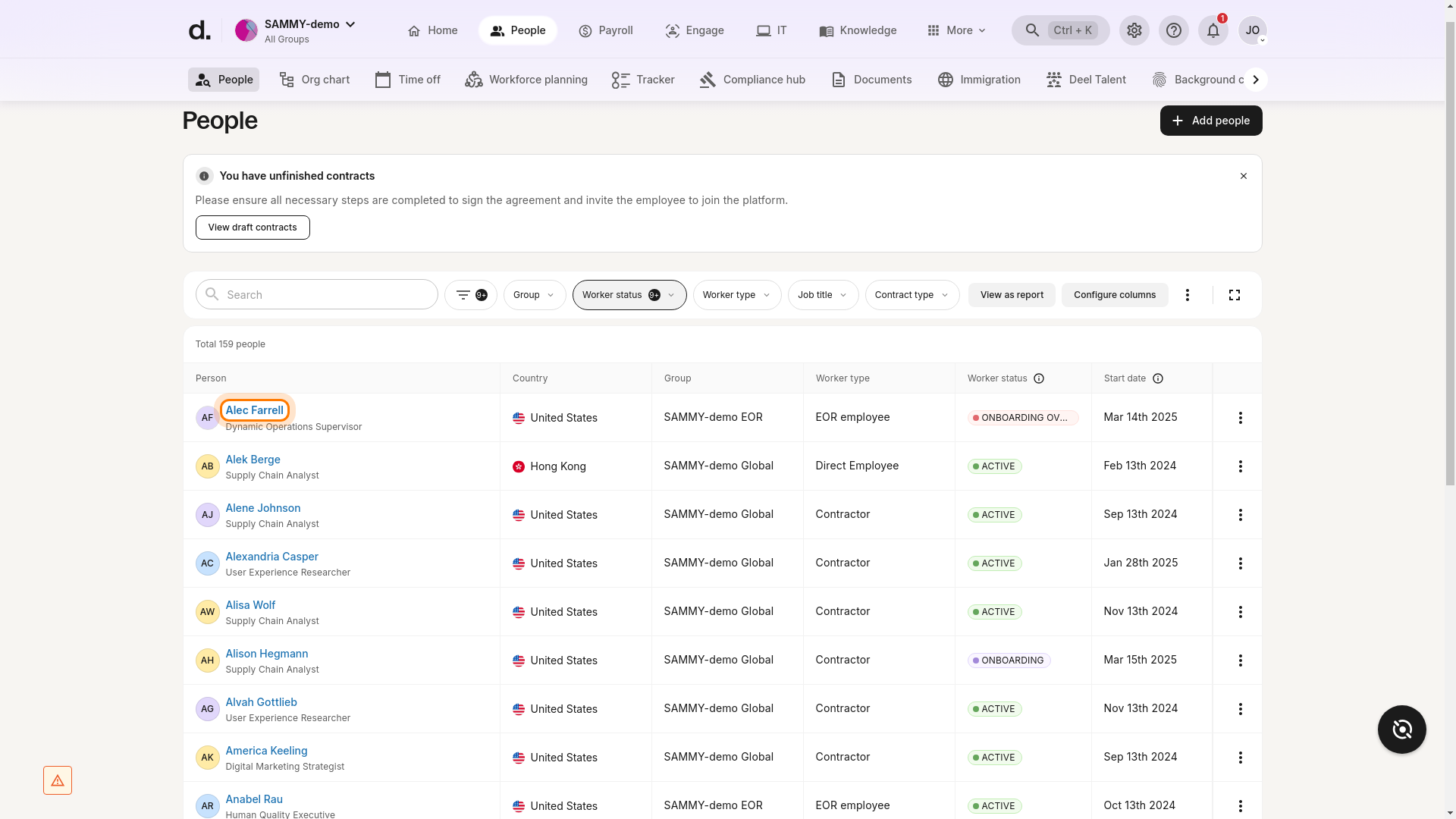Open Workforce planning sub-tab

(526, 80)
